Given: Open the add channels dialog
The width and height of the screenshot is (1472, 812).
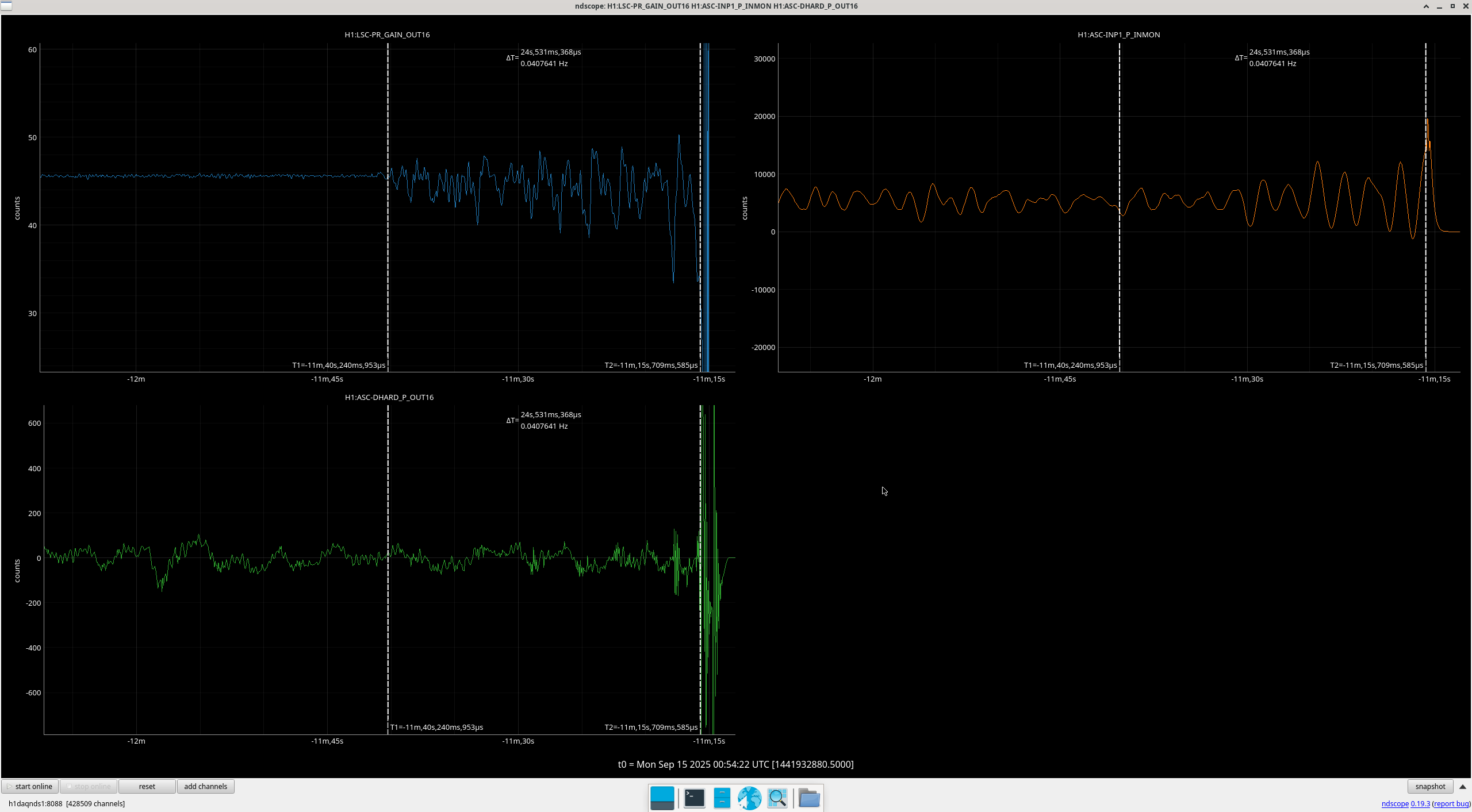Looking at the screenshot, I should tap(205, 786).
